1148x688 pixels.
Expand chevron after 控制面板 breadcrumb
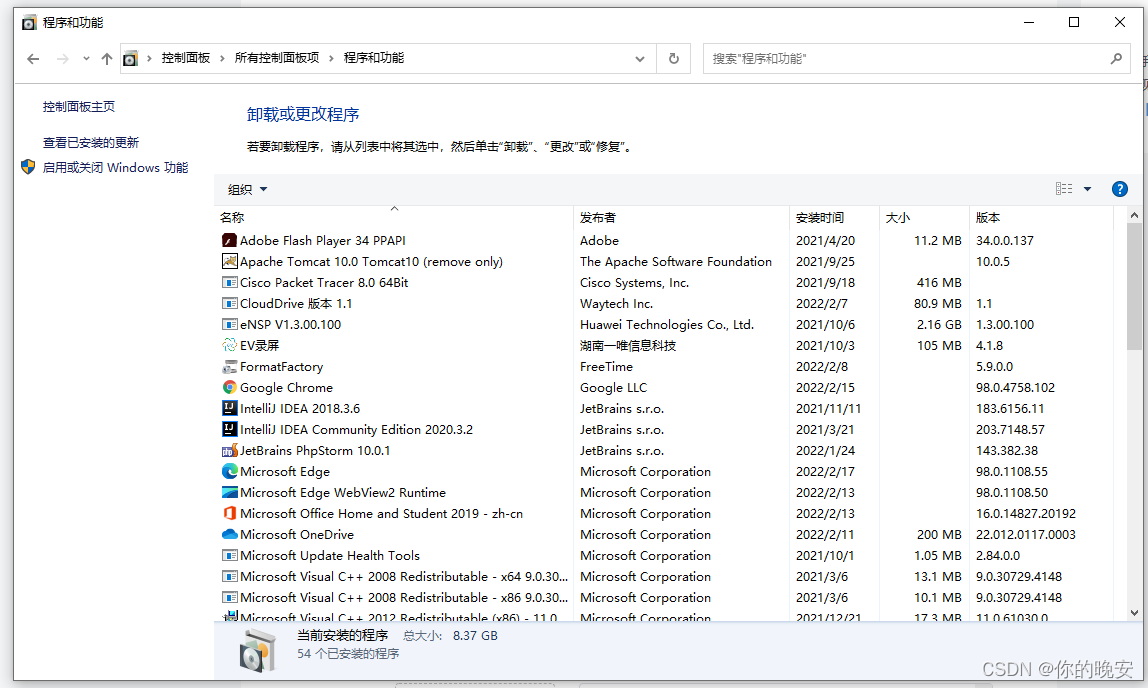(223, 58)
